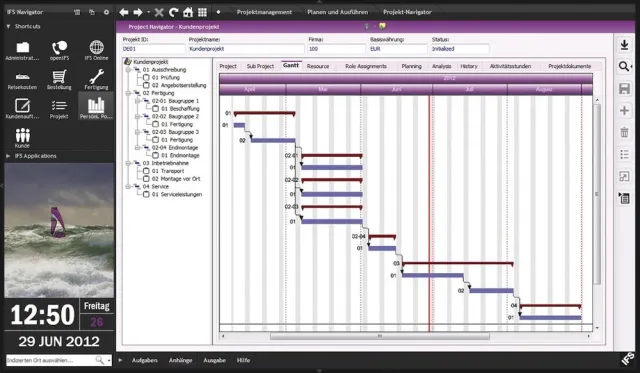This screenshot has height=373, width=640.
Task: Collapse the 03 Inbetriebnahme tree node
Action: coord(128,163)
